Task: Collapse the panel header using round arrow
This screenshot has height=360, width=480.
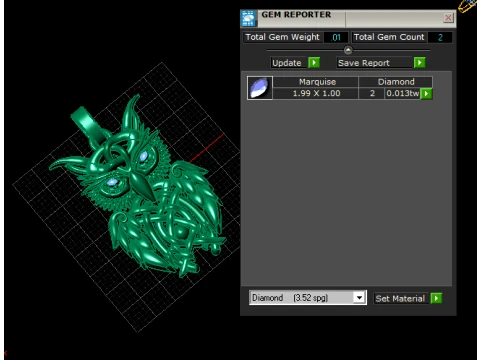Action: pyautogui.click(x=348, y=50)
